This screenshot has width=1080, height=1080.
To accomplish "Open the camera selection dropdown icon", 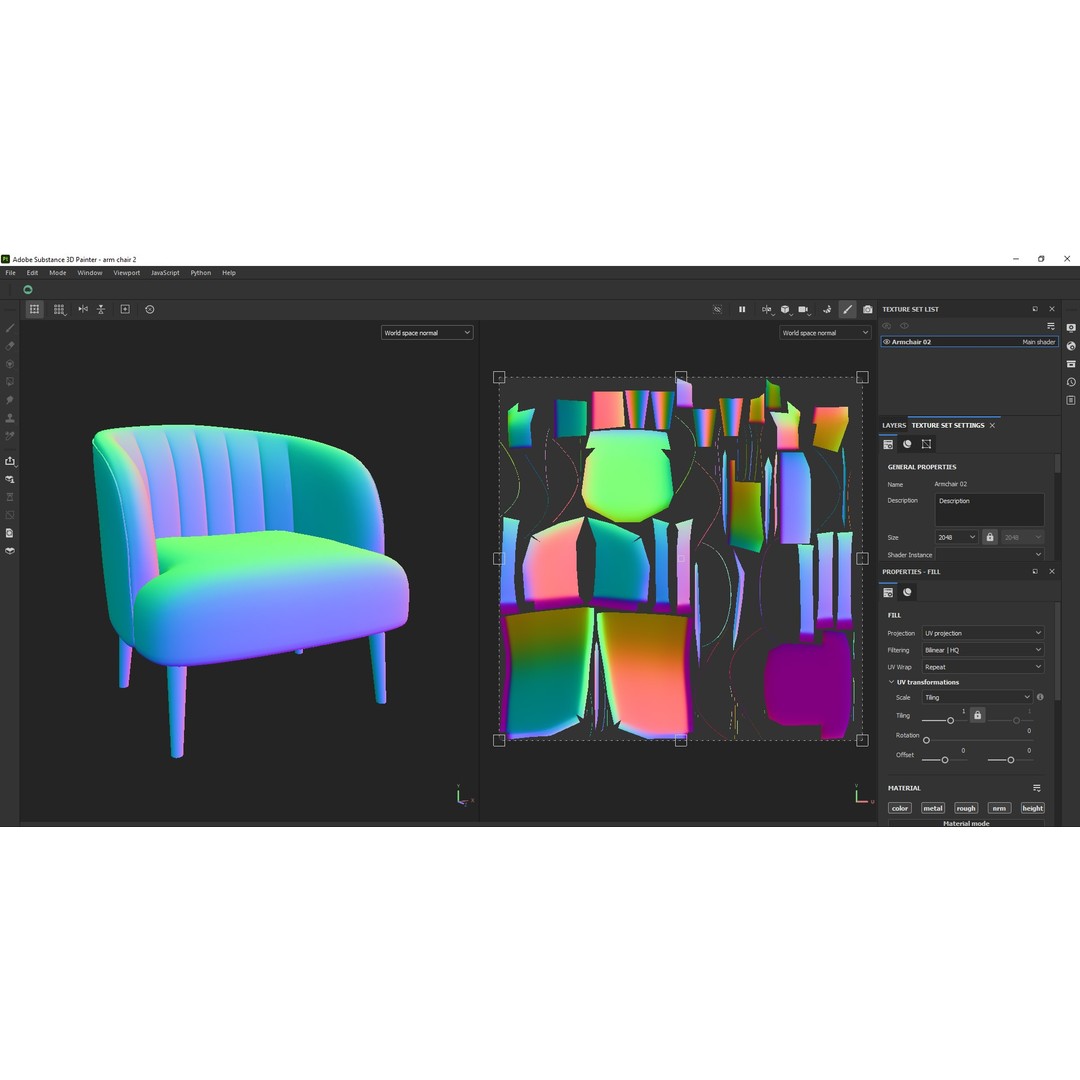I will tap(804, 309).
